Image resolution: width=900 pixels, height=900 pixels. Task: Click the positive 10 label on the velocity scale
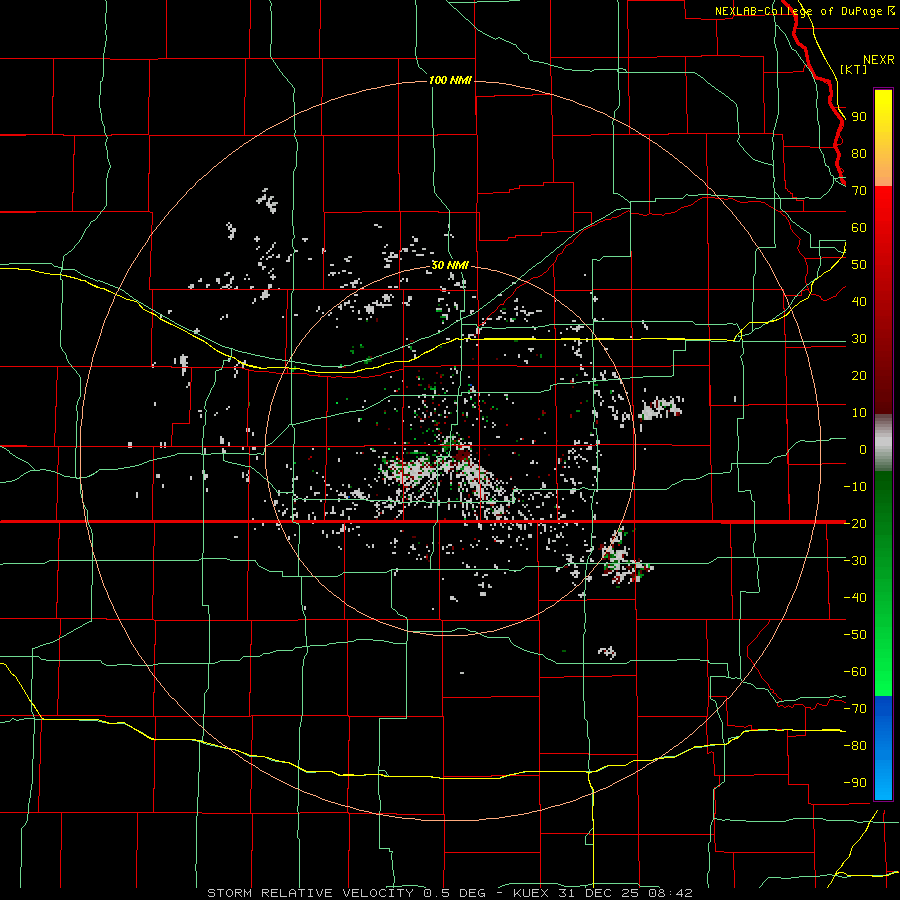point(859,413)
